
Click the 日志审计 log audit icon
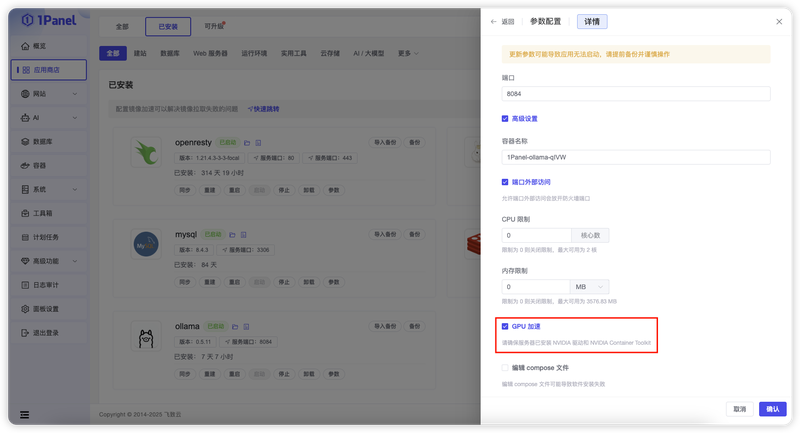pos(25,285)
